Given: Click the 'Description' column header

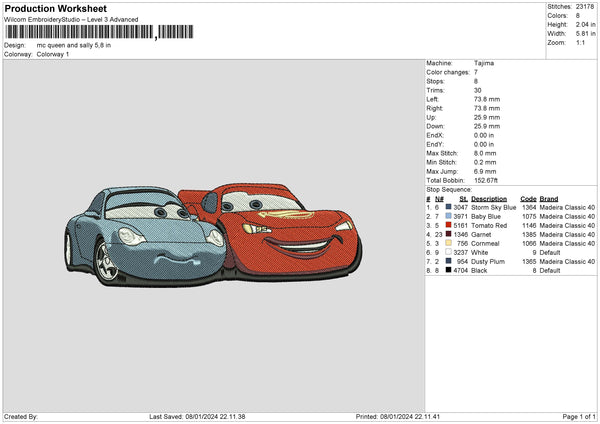Looking at the screenshot, I should [489, 199].
